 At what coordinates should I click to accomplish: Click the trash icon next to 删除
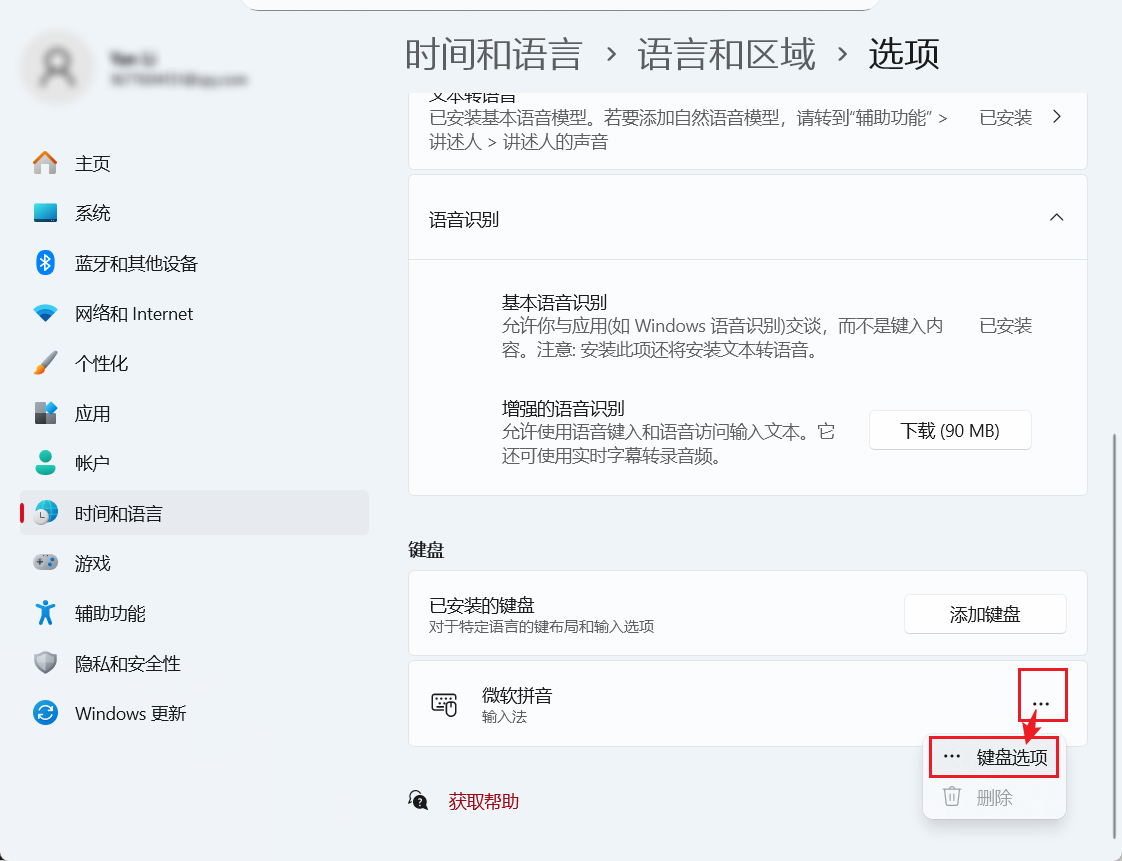pyautogui.click(x=951, y=797)
